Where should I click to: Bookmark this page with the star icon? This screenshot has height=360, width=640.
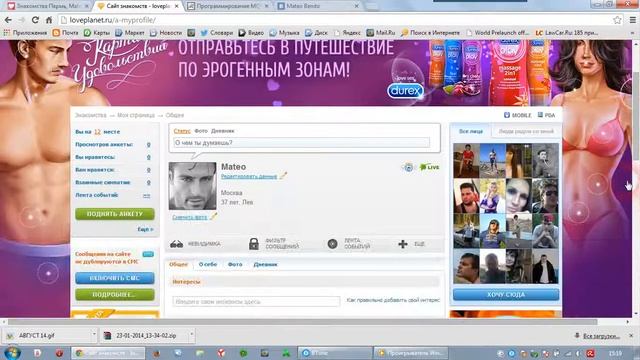tap(617, 20)
